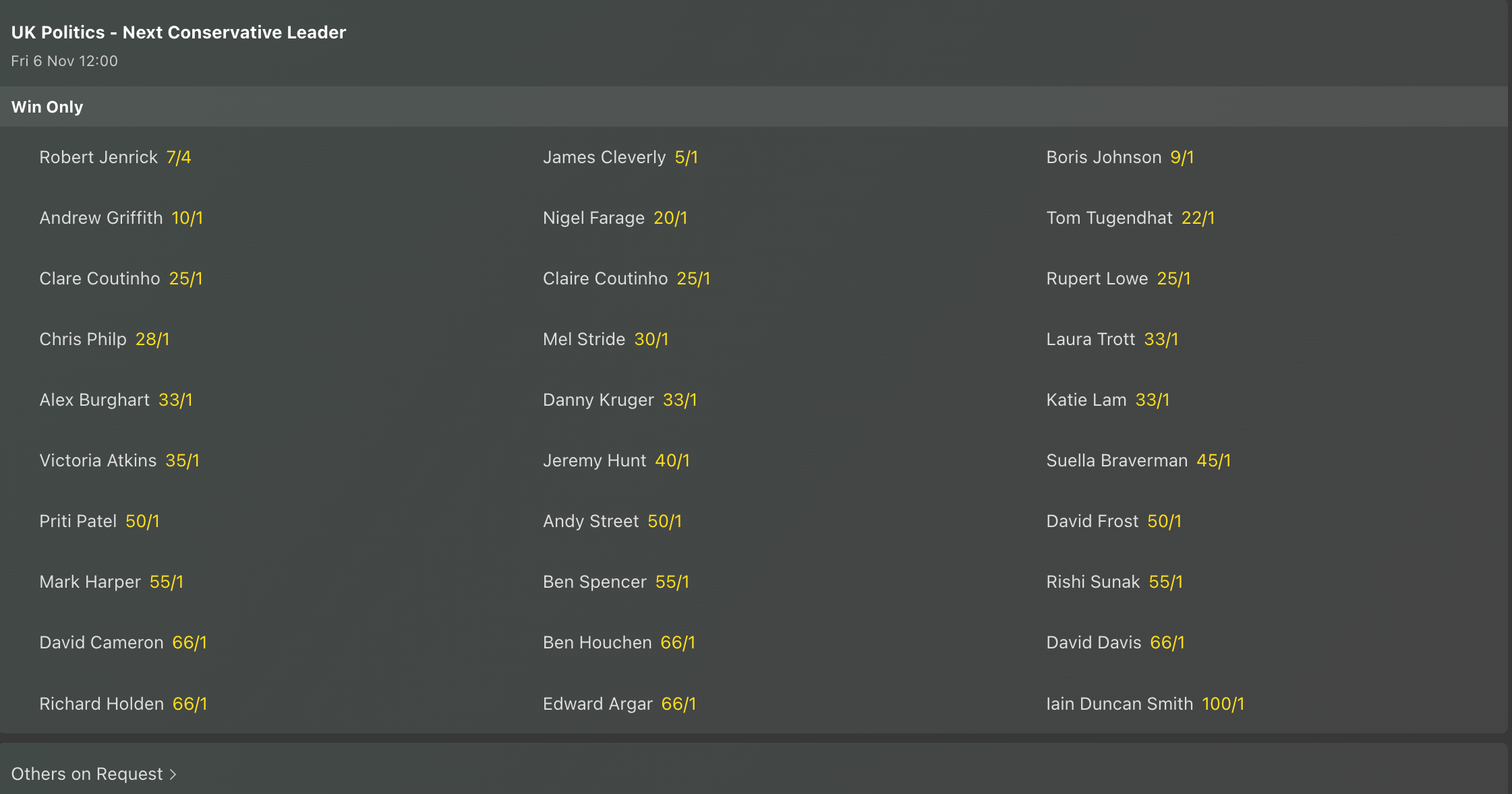Select Chris Philp at 28/1

point(152,340)
